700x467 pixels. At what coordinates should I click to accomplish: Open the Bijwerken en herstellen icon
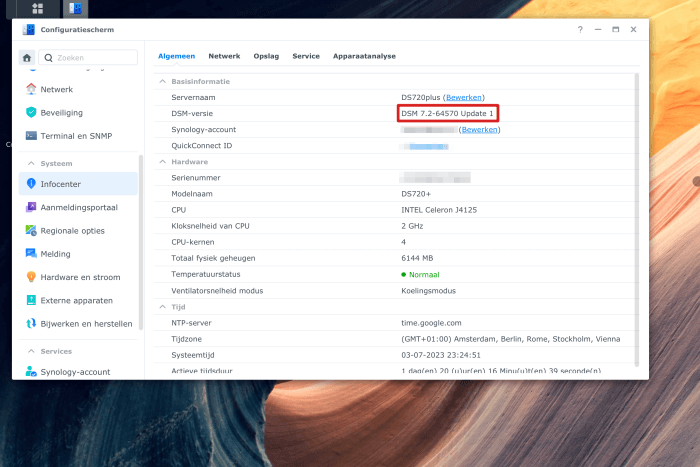[x=31, y=323]
